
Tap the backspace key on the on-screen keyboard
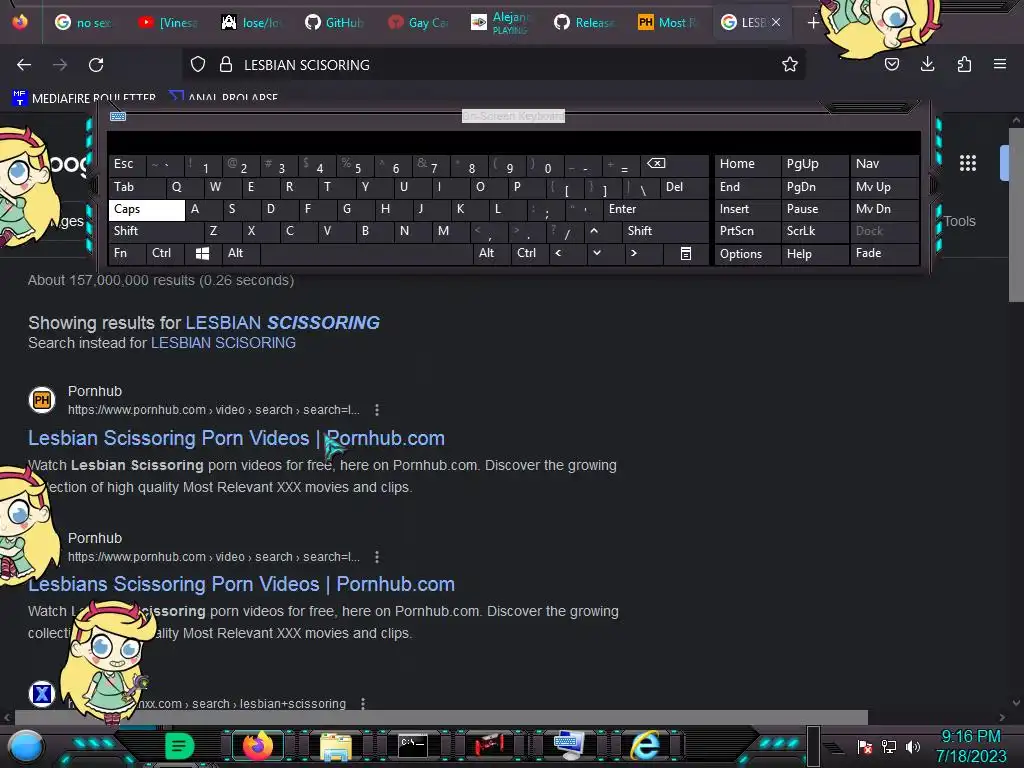tap(656, 164)
